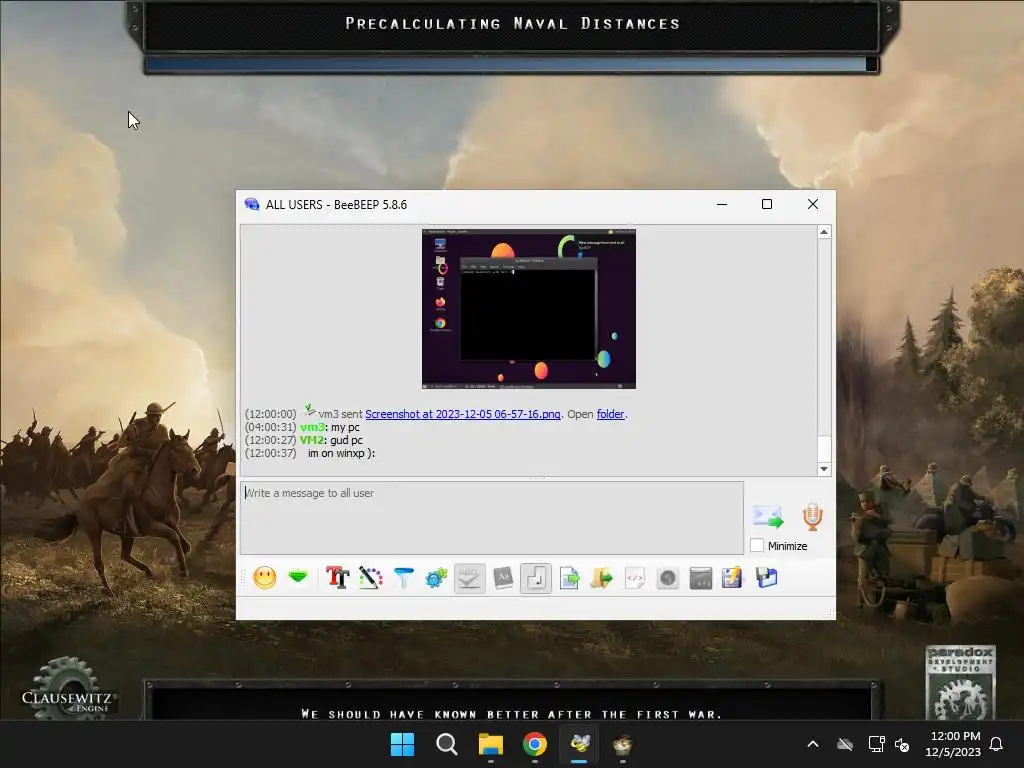Open the emoticons smiley picker
1024x768 pixels.
pos(264,578)
